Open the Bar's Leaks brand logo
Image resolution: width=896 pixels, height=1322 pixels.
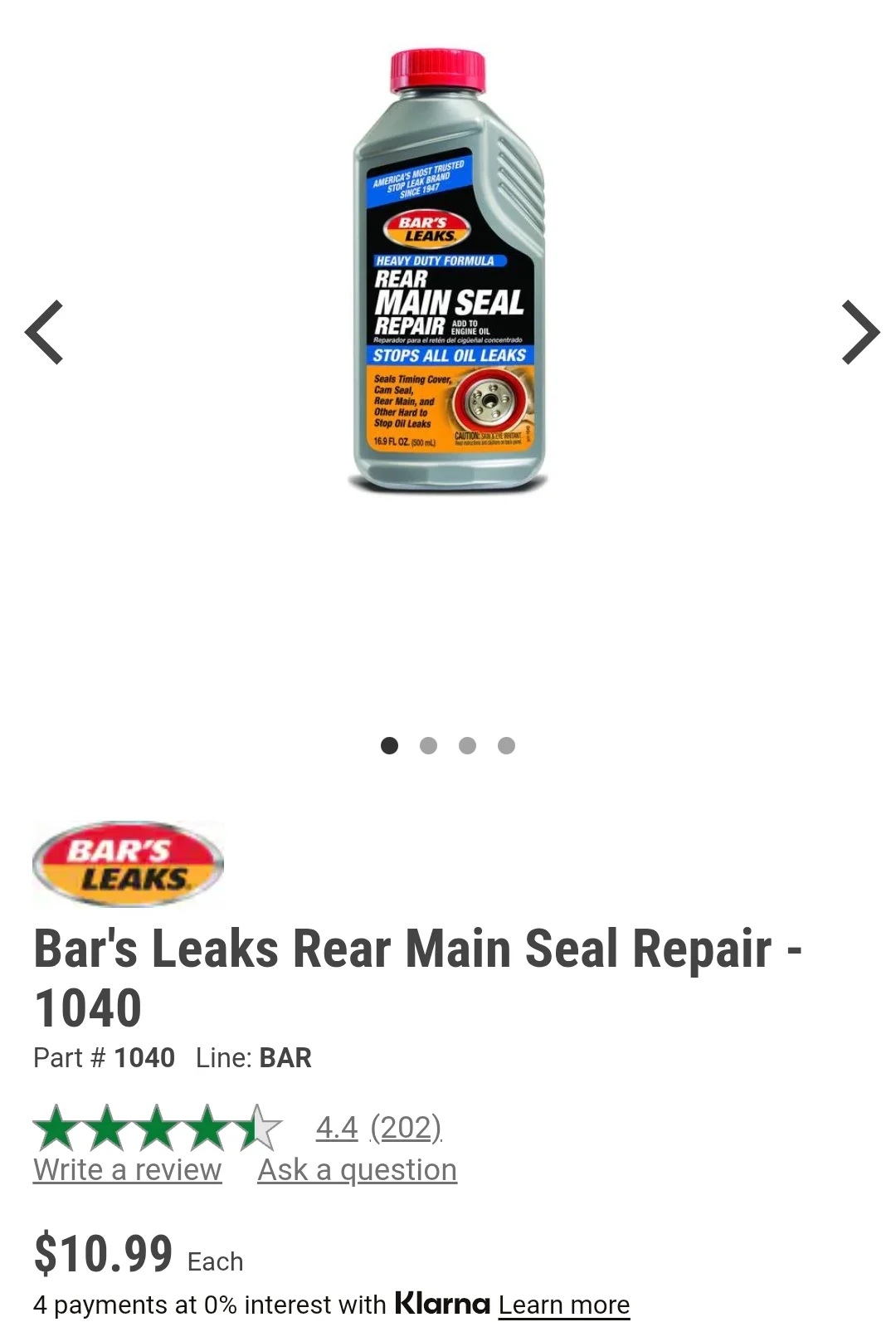[x=129, y=864]
